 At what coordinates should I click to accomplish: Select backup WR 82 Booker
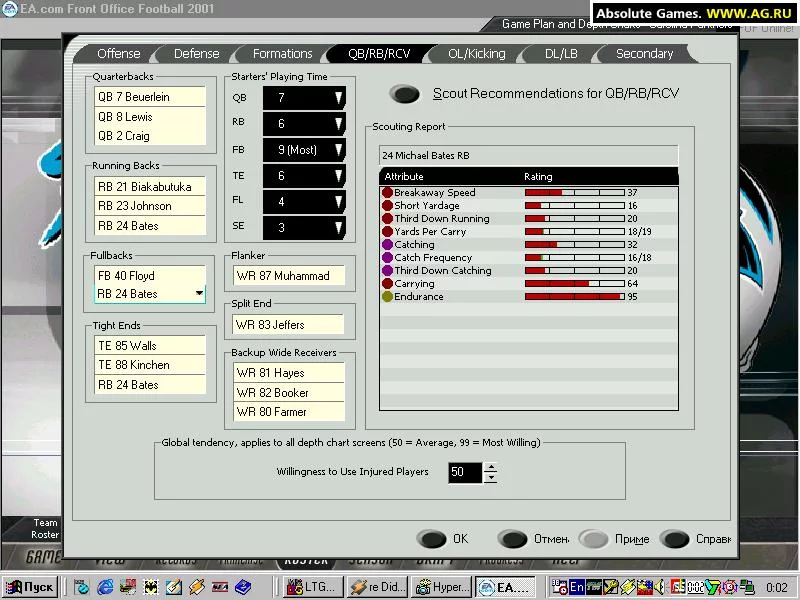point(289,392)
